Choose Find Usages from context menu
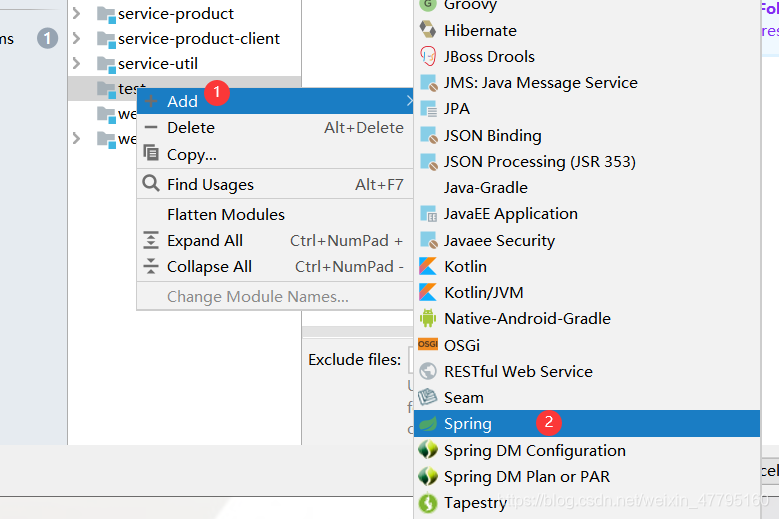The width and height of the screenshot is (779, 519). click(x=275, y=184)
